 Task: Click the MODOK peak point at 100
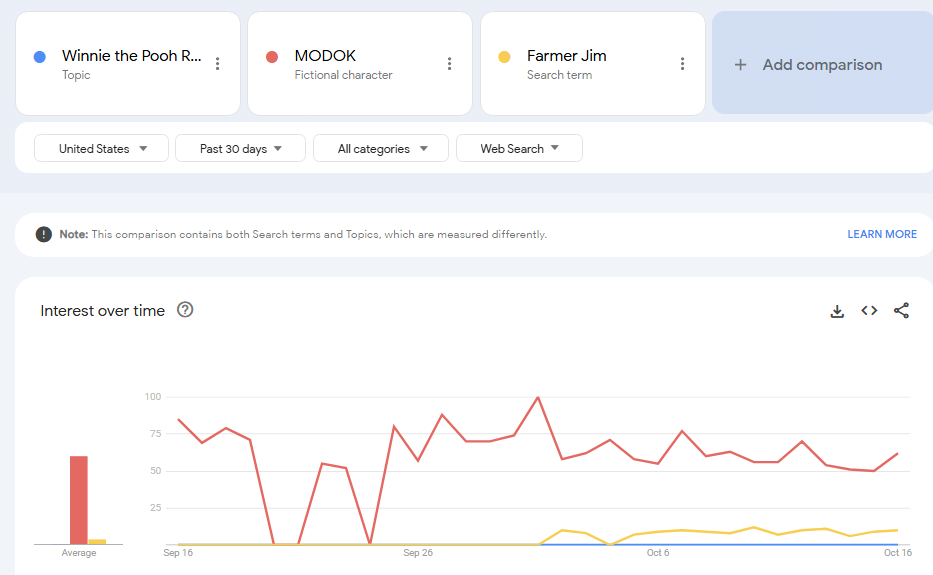(538, 397)
